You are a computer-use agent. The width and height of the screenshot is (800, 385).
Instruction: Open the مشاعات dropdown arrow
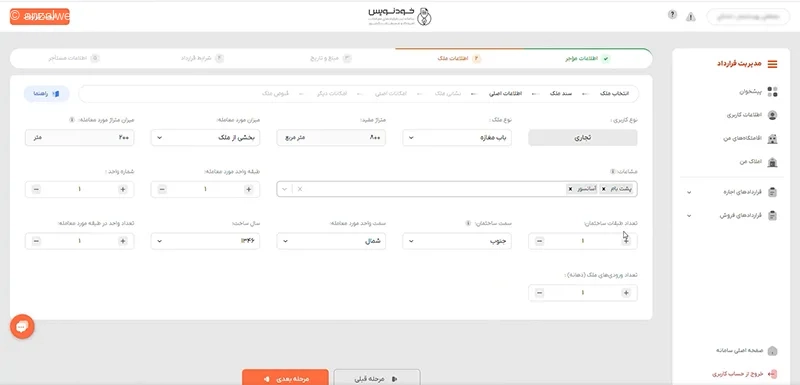click(285, 189)
